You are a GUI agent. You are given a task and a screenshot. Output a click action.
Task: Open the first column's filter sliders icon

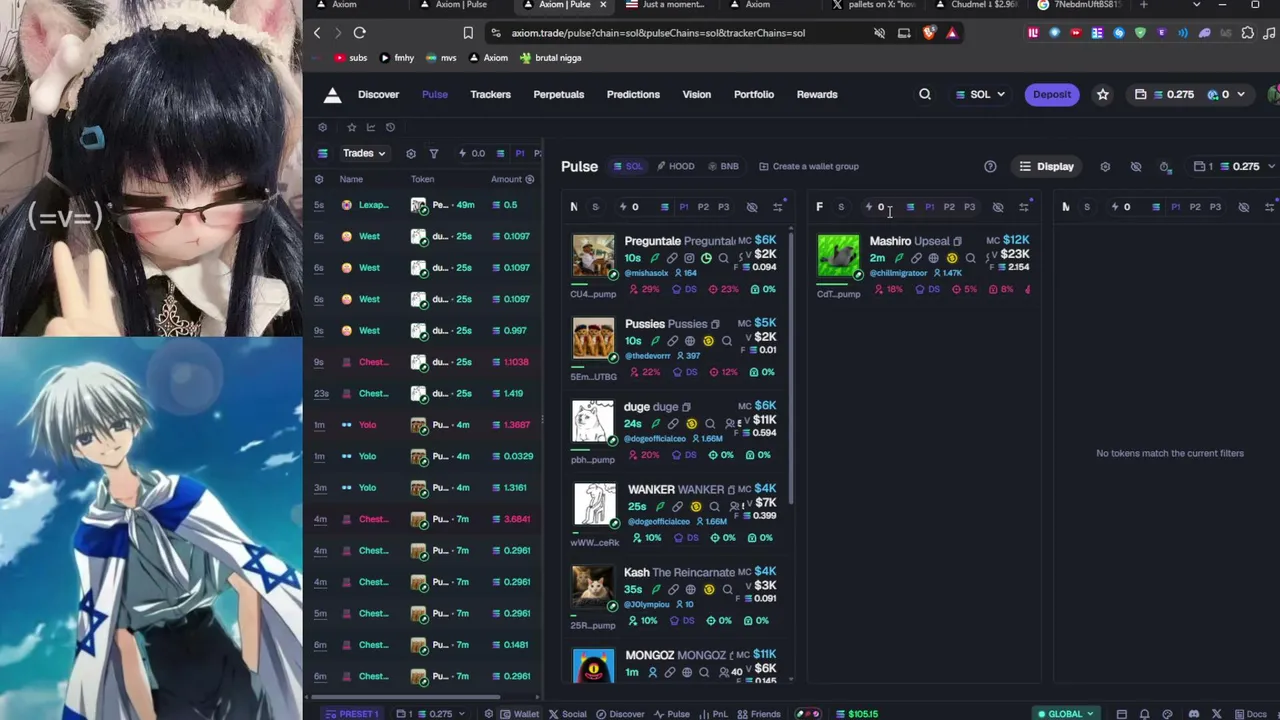[778, 207]
